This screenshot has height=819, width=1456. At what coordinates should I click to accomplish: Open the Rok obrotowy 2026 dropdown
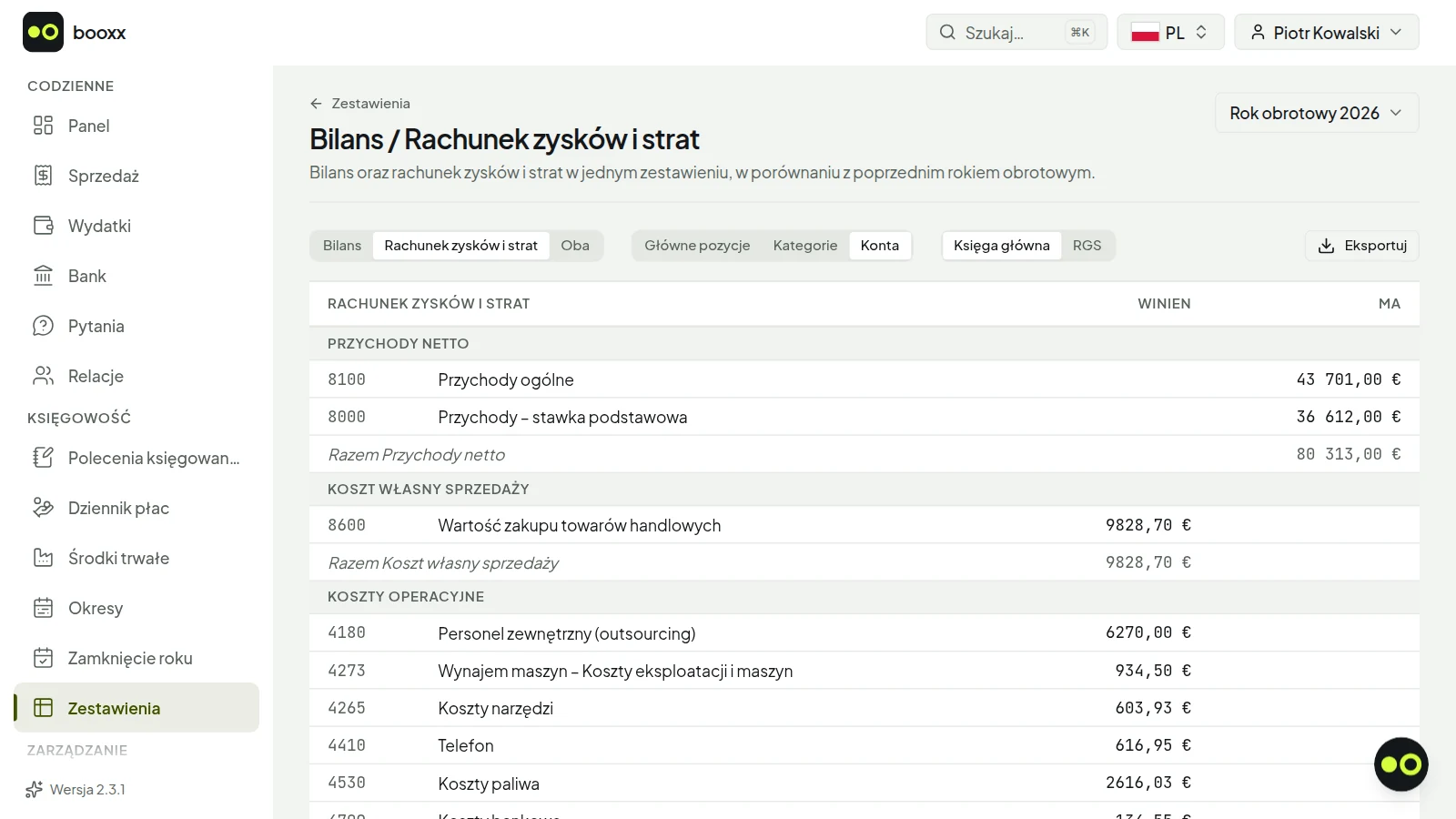tap(1317, 113)
